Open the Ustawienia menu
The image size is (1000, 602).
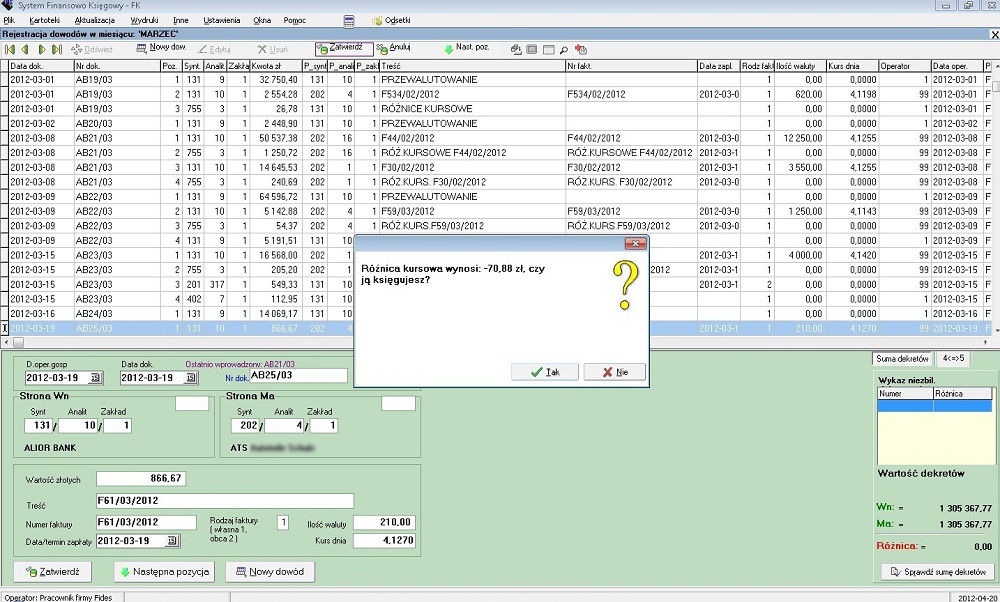click(222, 20)
